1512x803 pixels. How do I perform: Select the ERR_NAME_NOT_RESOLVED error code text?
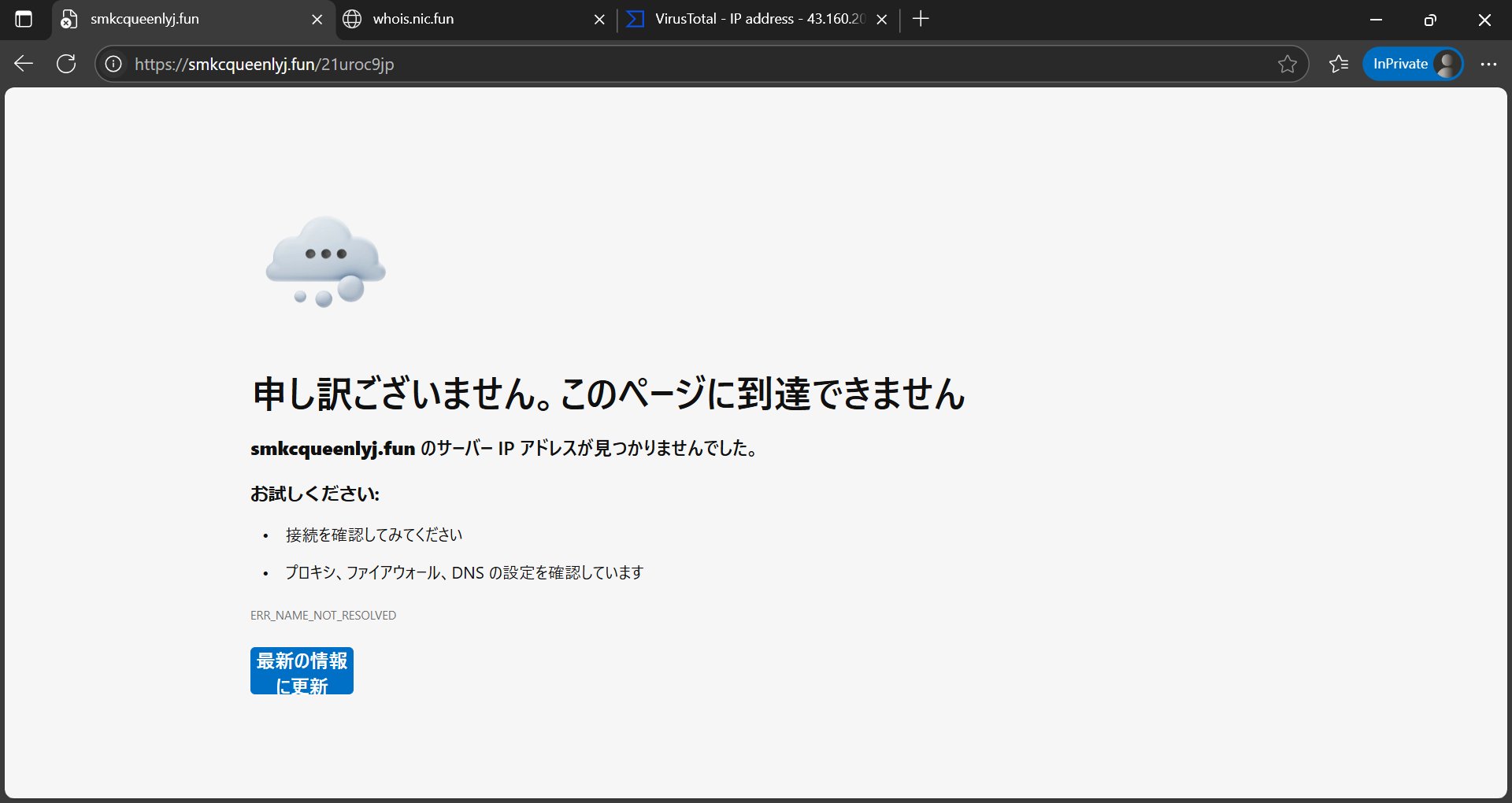click(x=324, y=616)
